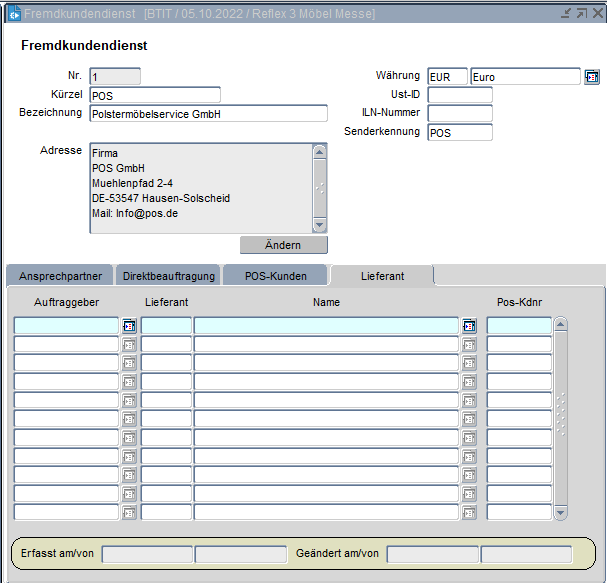This screenshot has height=583, width=607.
Task: Open the currency lookup icon beside Euro
Action: pos(591,77)
